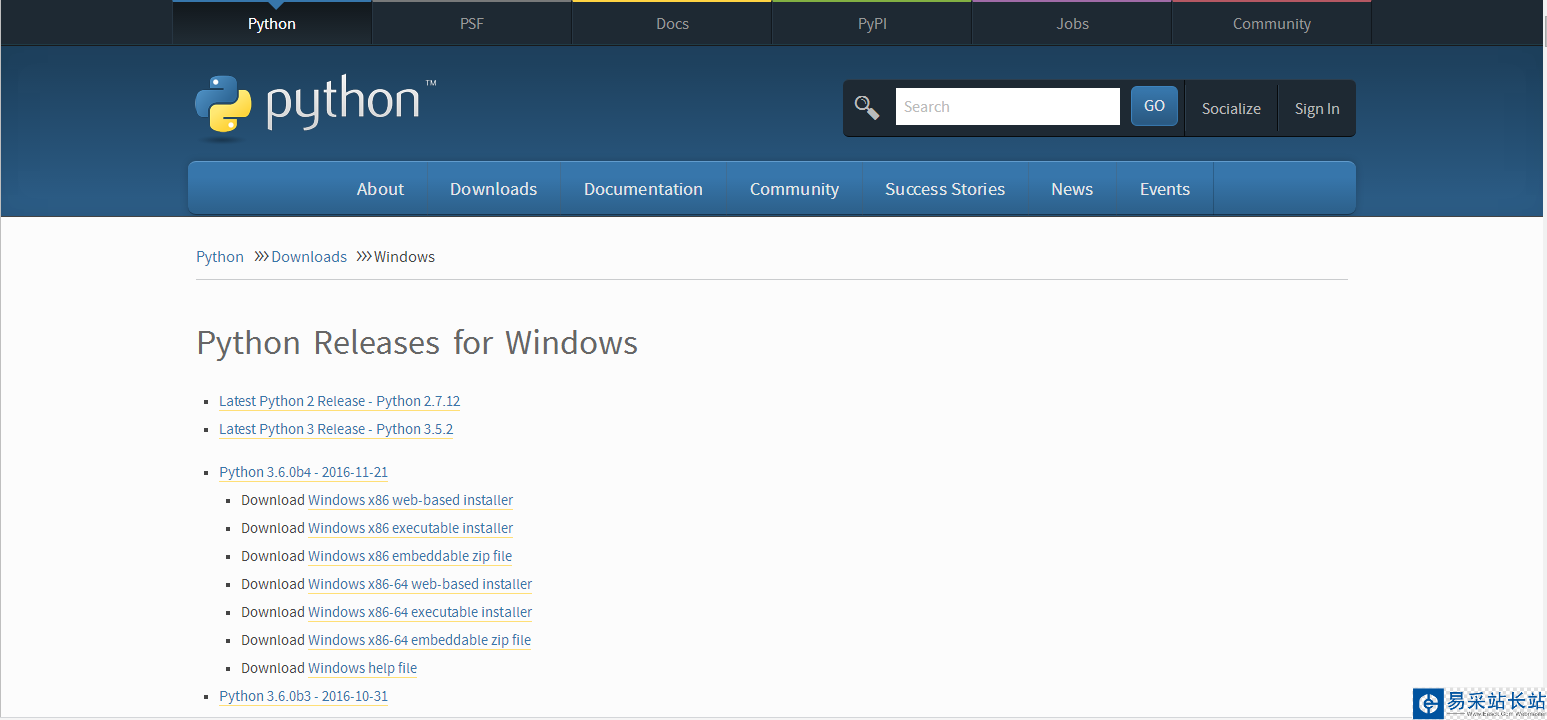1547x720 pixels.
Task: Open Python 3.6.0b4 release link
Action: click(x=303, y=472)
